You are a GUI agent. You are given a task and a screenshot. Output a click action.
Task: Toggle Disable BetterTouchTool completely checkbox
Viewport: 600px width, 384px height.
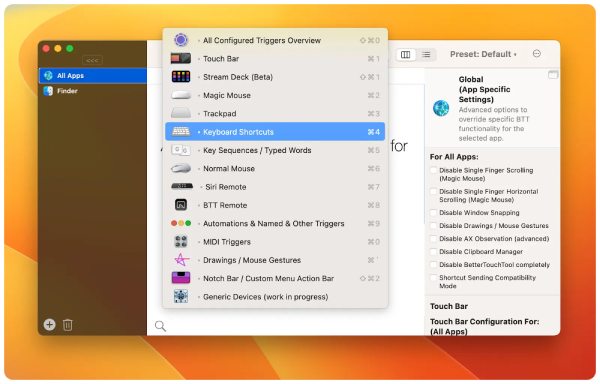[434, 265]
